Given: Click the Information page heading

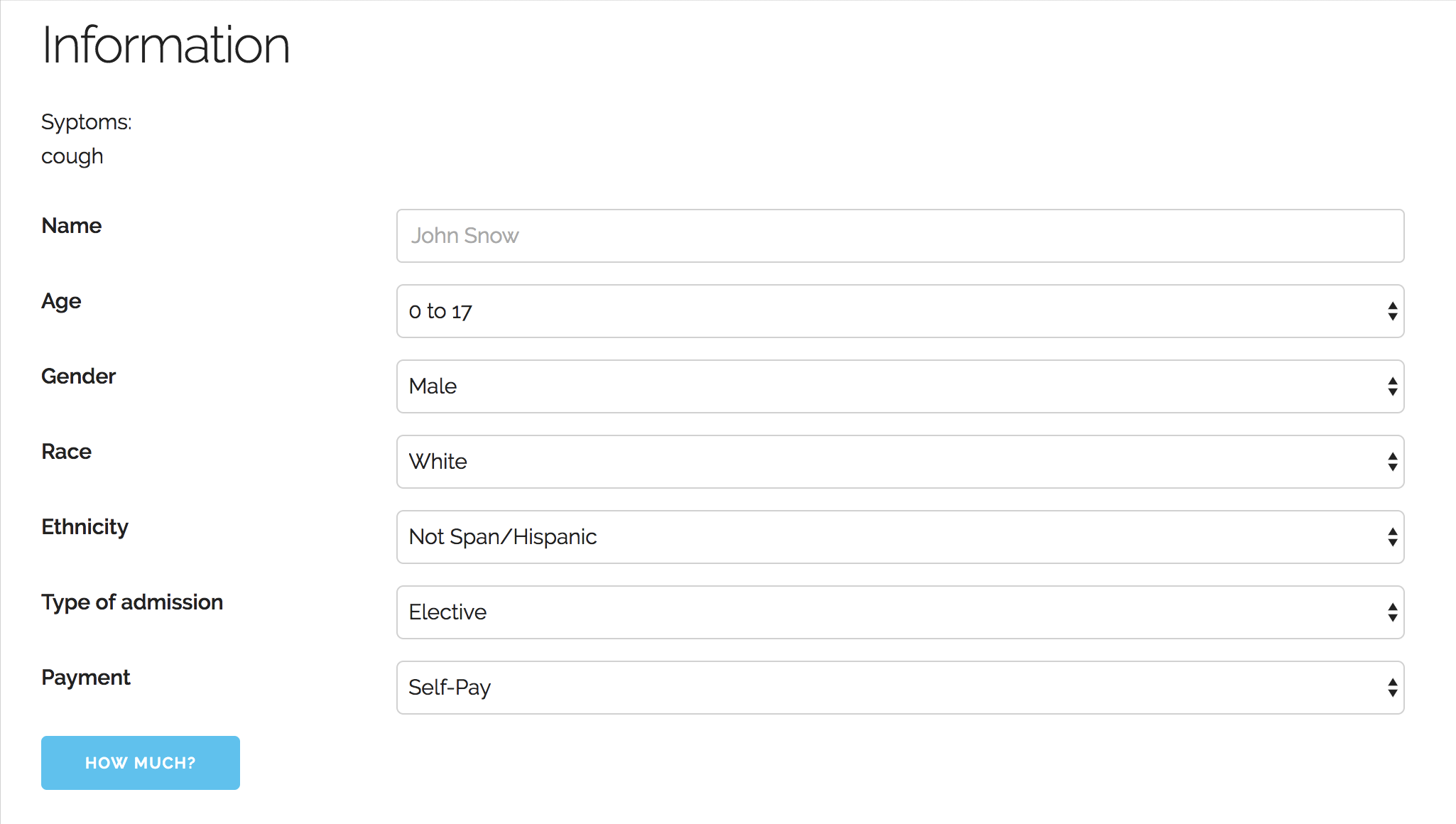Looking at the screenshot, I should [x=165, y=45].
